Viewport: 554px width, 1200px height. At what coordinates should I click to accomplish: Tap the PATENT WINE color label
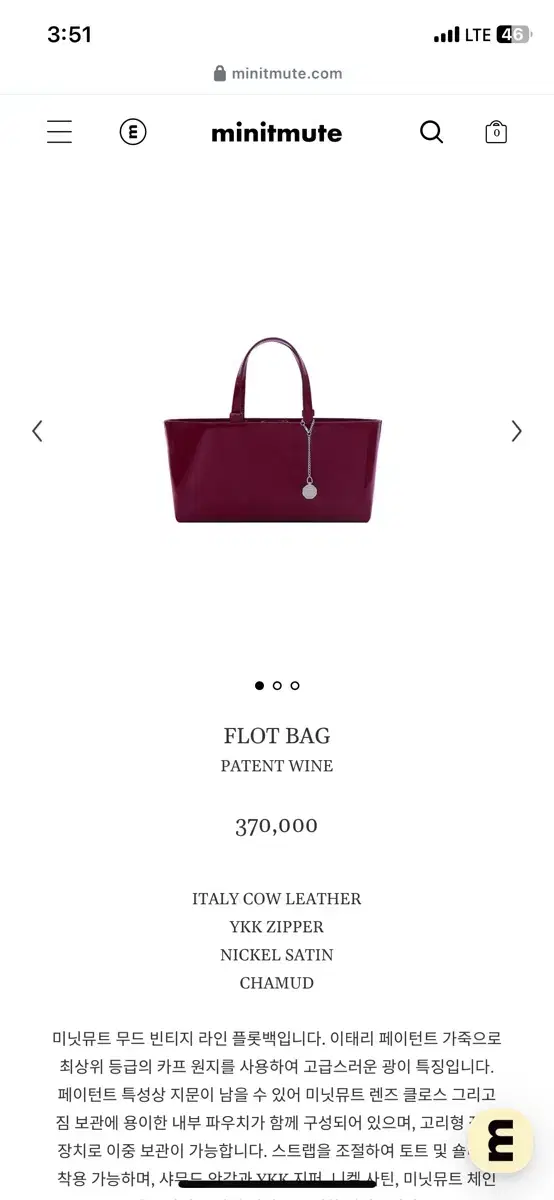277,766
